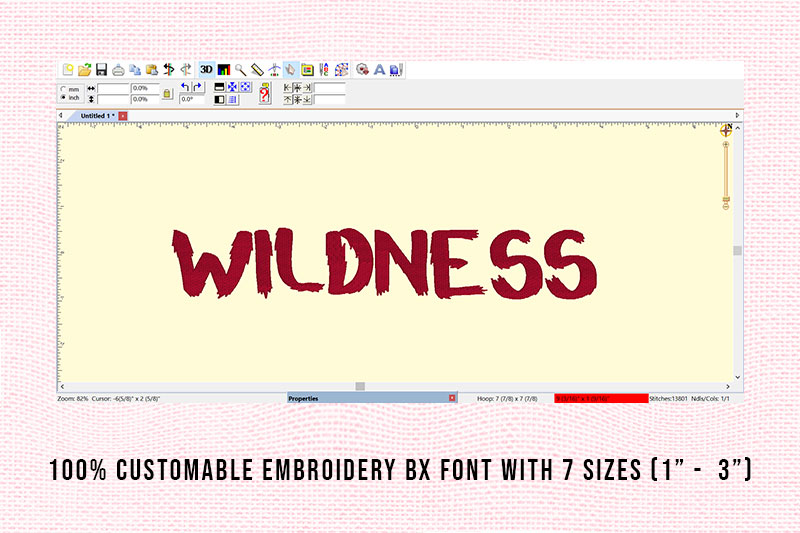
Task: Click the height percentage field
Action: point(145,99)
